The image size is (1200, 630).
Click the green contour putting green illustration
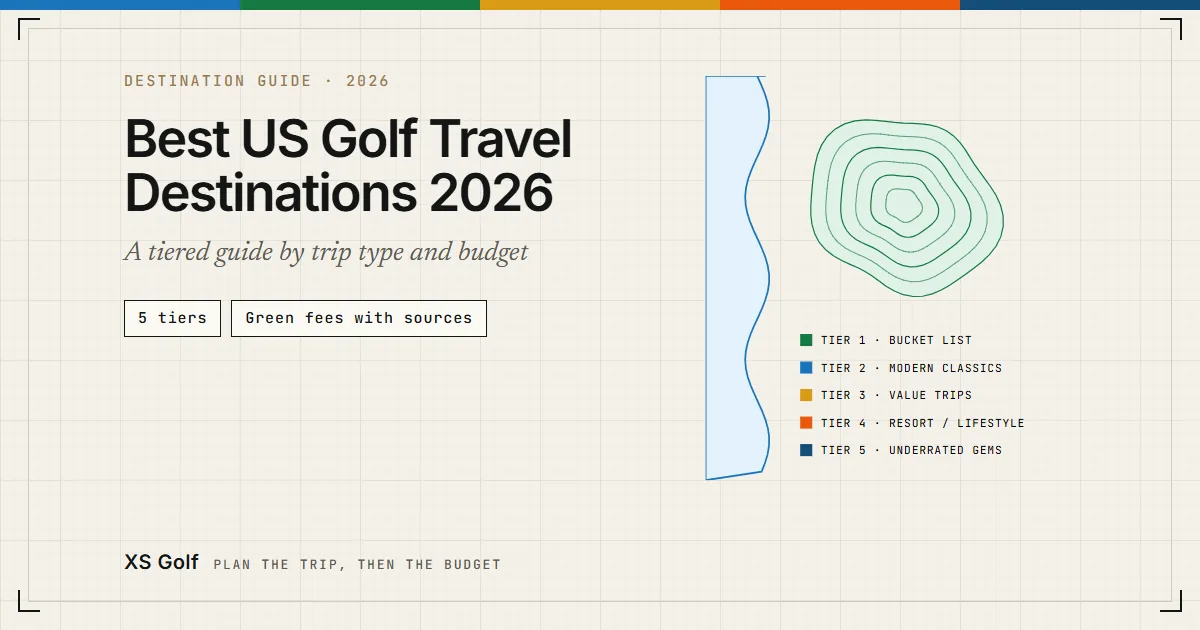tap(906, 207)
